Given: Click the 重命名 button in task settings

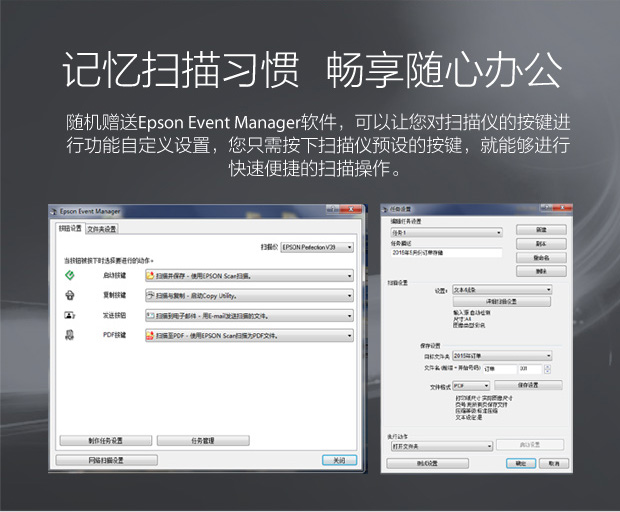Looking at the screenshot, I should coord(541,258).
